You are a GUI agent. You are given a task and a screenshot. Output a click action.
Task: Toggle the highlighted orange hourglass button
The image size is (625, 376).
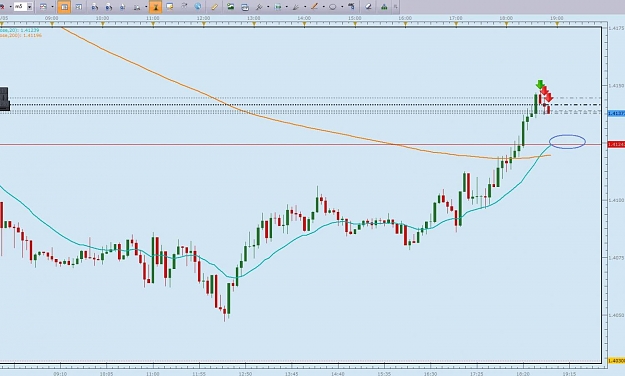click(x=155, y=7)
